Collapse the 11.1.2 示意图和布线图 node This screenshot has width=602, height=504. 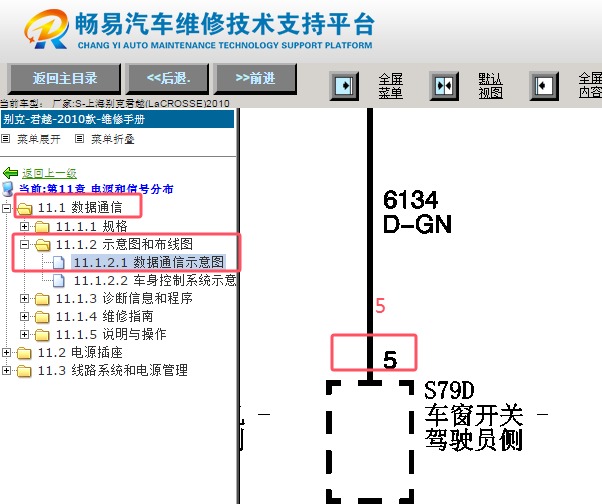point(24,244)
